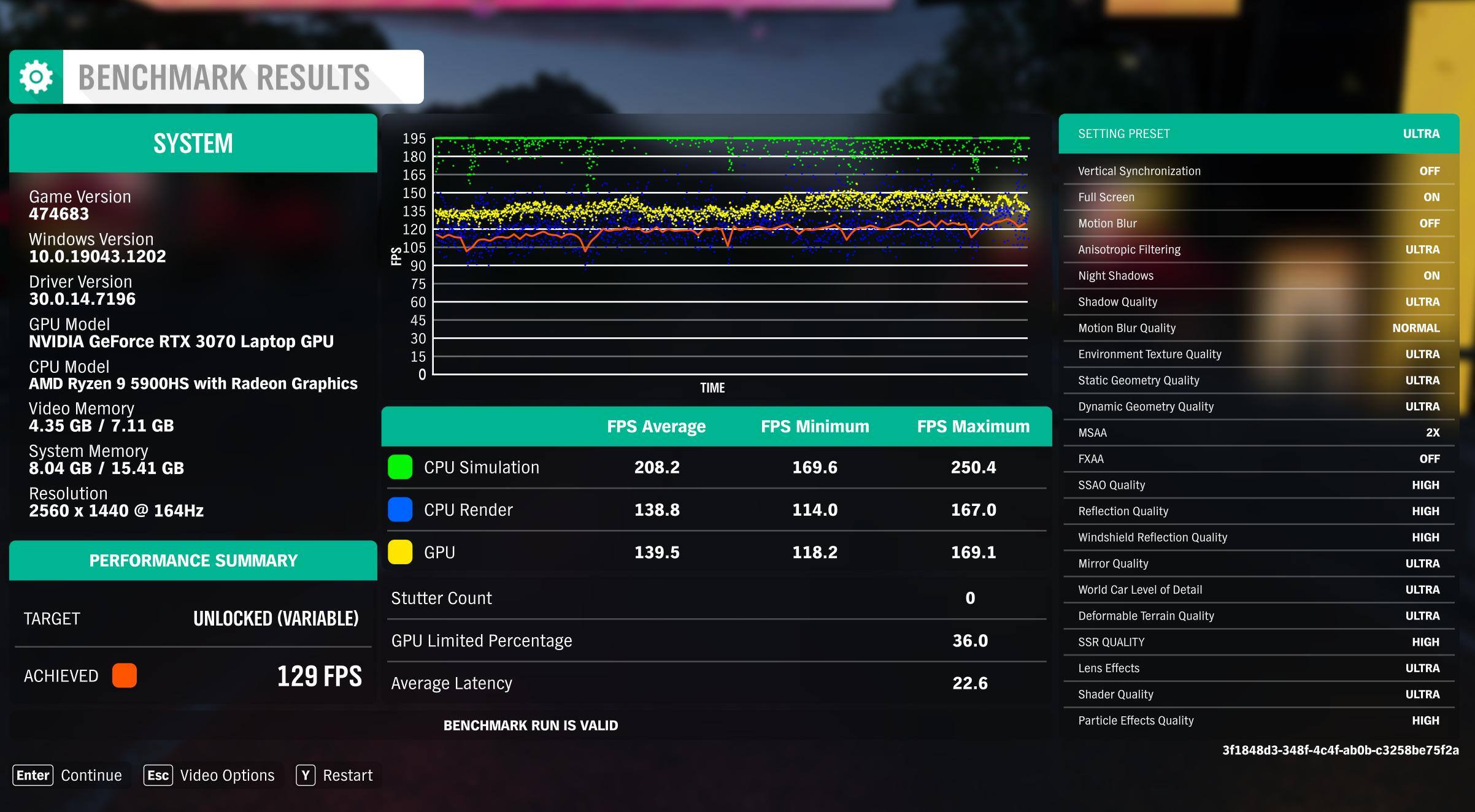Click the orange Achieved FPS indicator
This screenshot has height=812, width=1475.
pos(125,675)
